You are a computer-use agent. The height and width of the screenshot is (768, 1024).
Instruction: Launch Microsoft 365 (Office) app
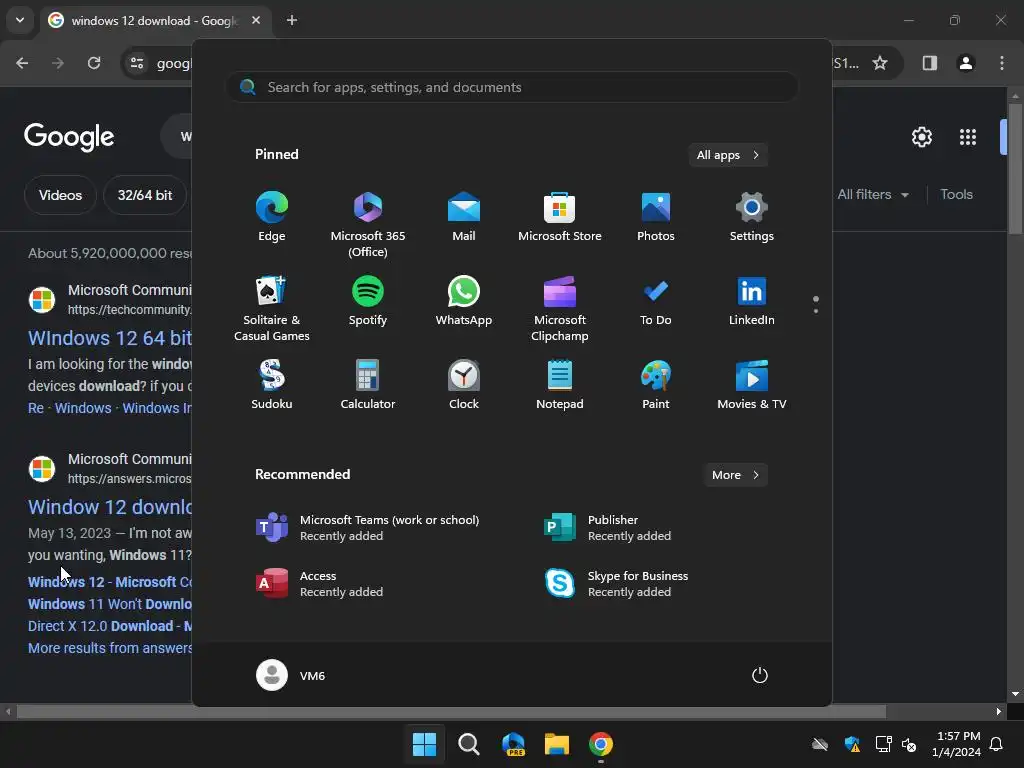click(x=368, y=225)
